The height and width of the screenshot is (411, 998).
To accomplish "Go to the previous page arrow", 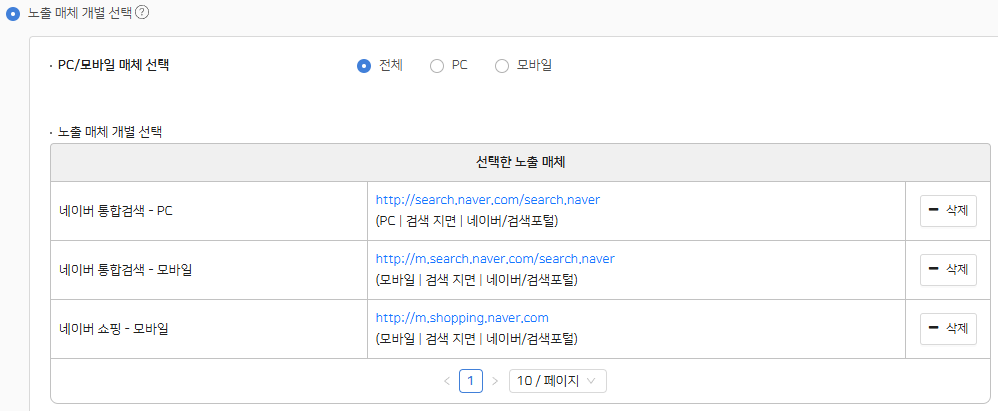I will coord(446,381).
